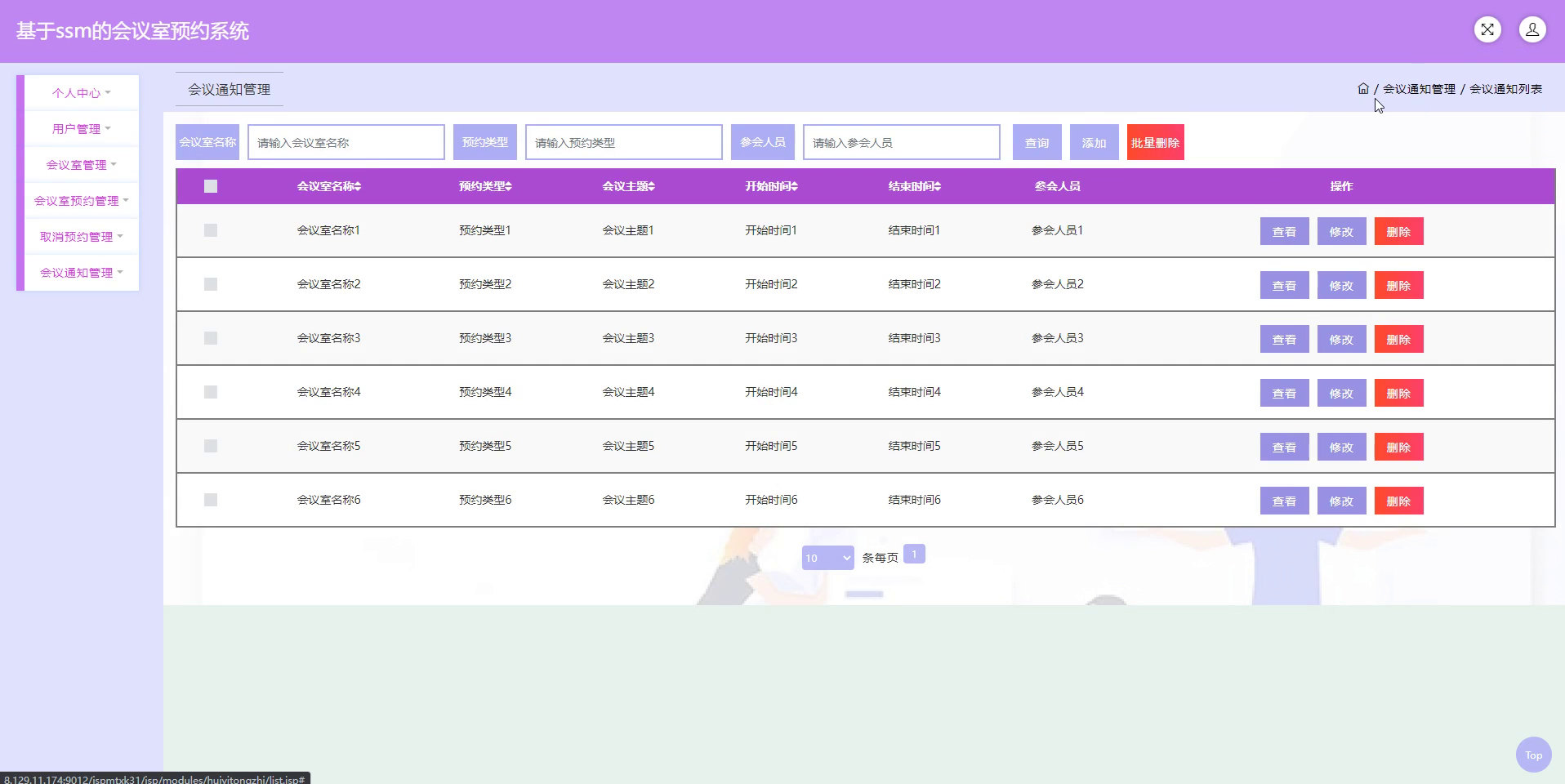Sort by 会议主题 column arrows

click(x=651, y=186)
